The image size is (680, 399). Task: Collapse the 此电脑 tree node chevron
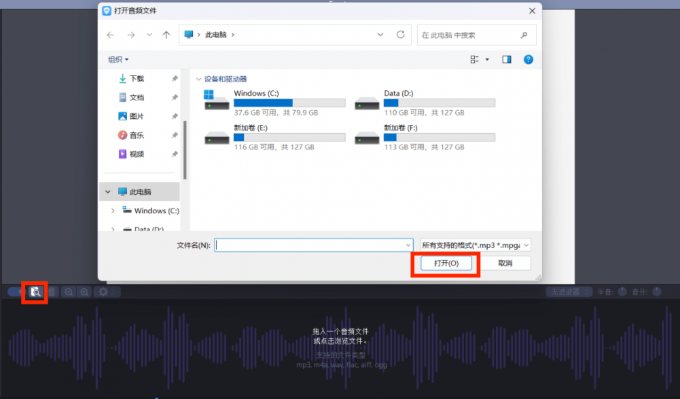tap(108, 192)
